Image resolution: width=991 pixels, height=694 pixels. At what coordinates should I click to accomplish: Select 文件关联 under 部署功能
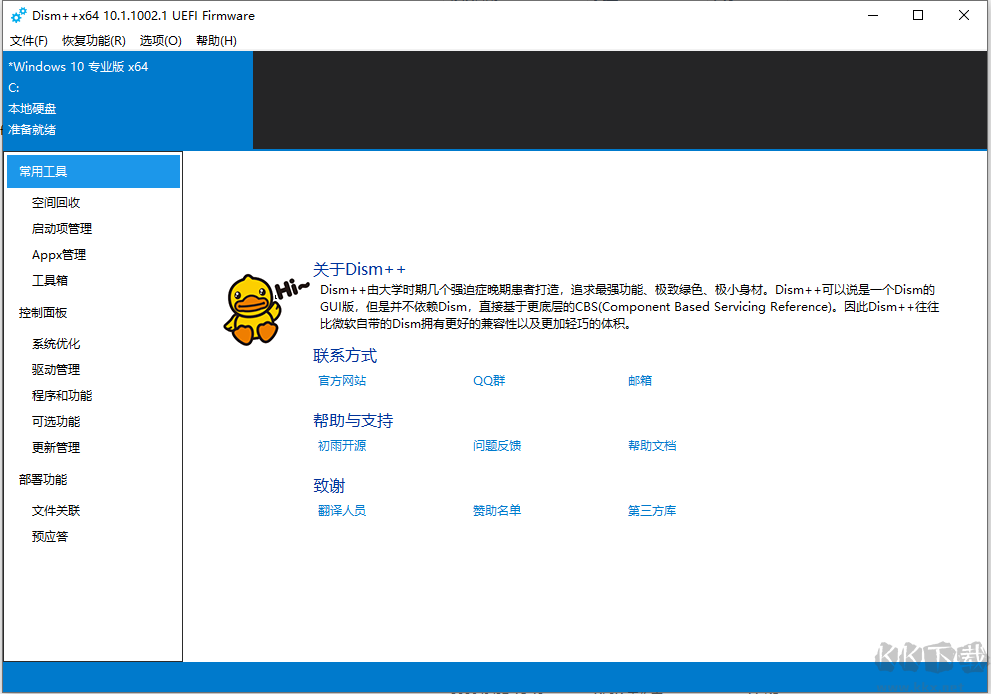pos(55,510)
